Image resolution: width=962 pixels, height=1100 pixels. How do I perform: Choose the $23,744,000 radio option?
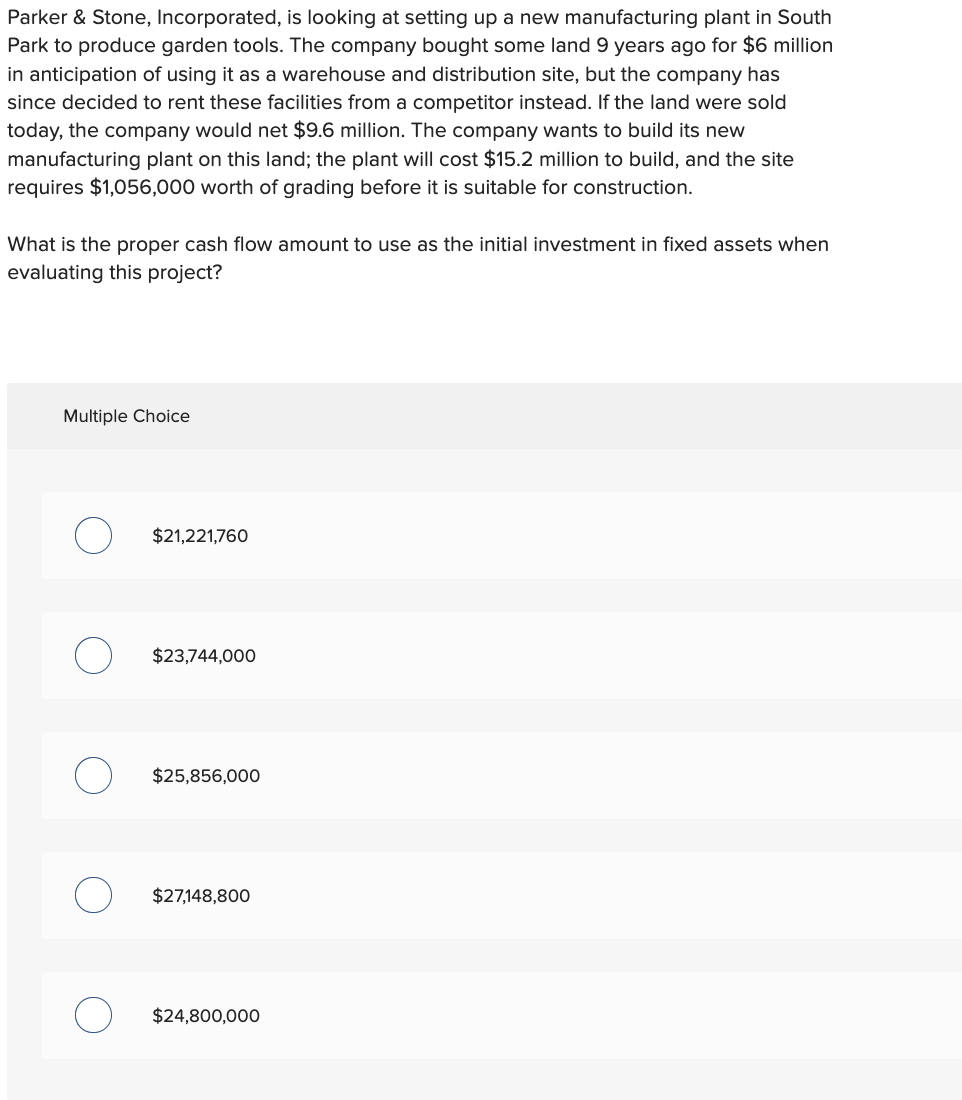pos(93,656)
